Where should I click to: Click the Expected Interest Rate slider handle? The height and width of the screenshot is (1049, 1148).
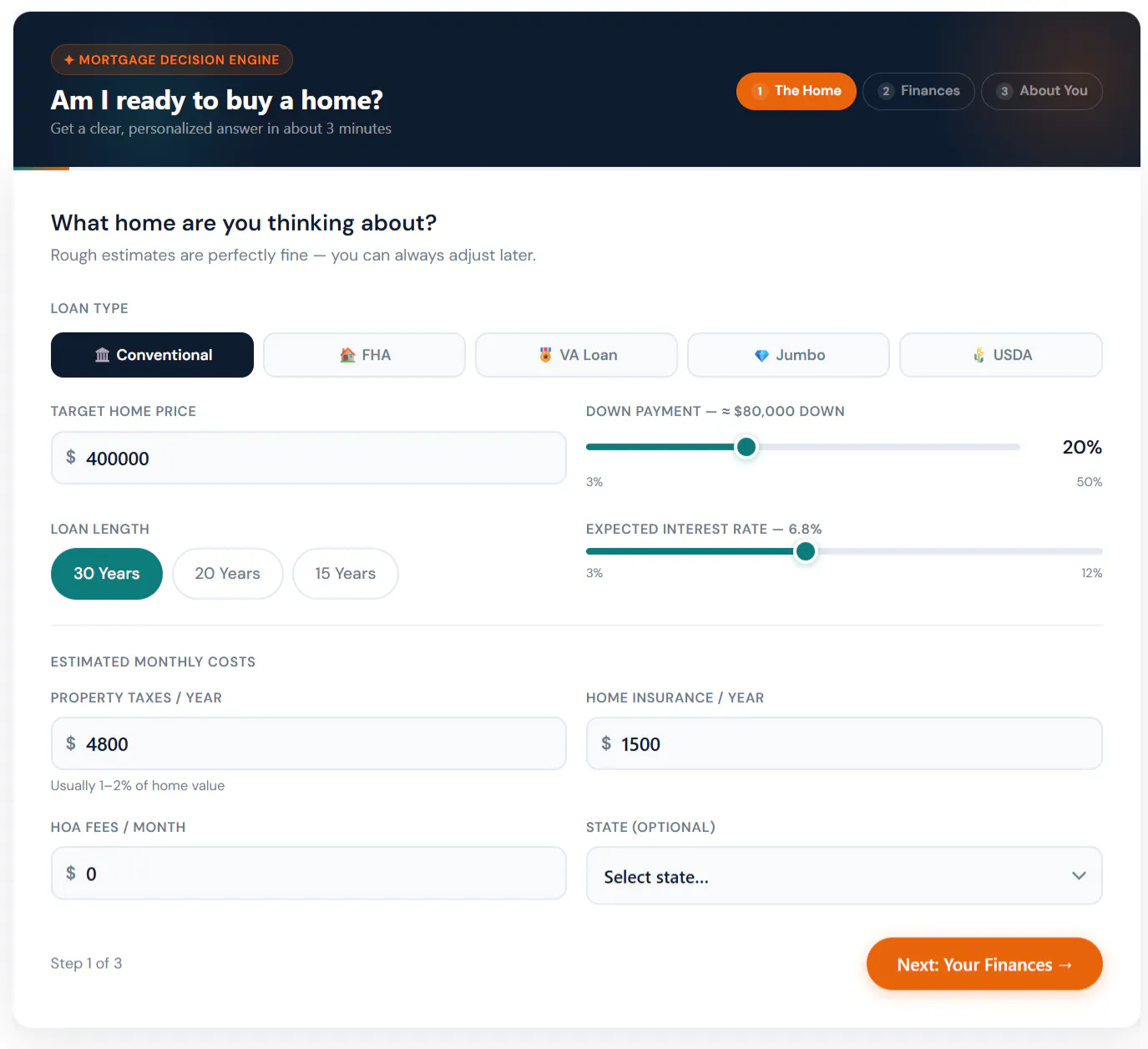806,551
